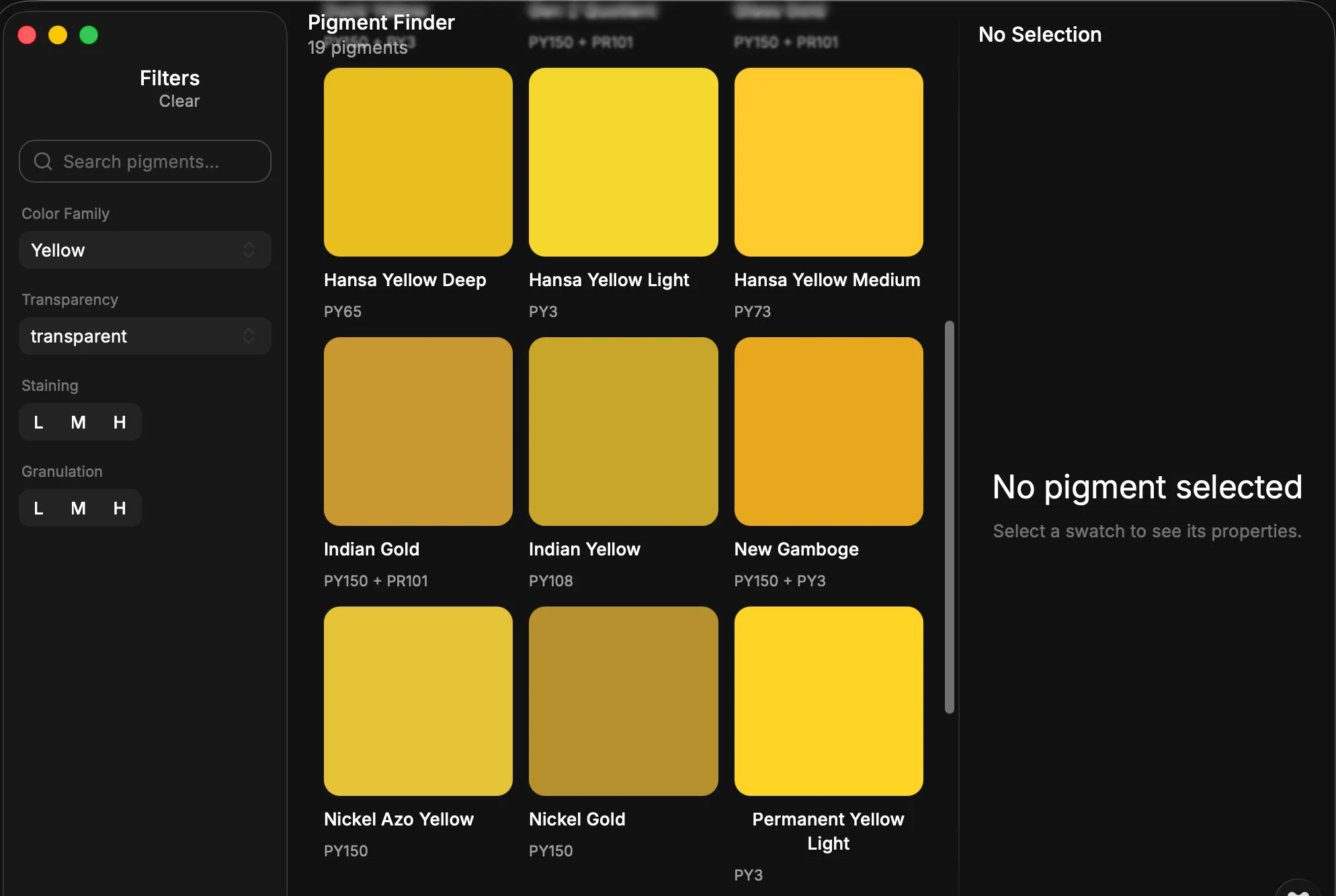Select the Hansa Yellow Medium swatch
Image resolution: width=1336 pixels, height=896 pixels.
829,162
